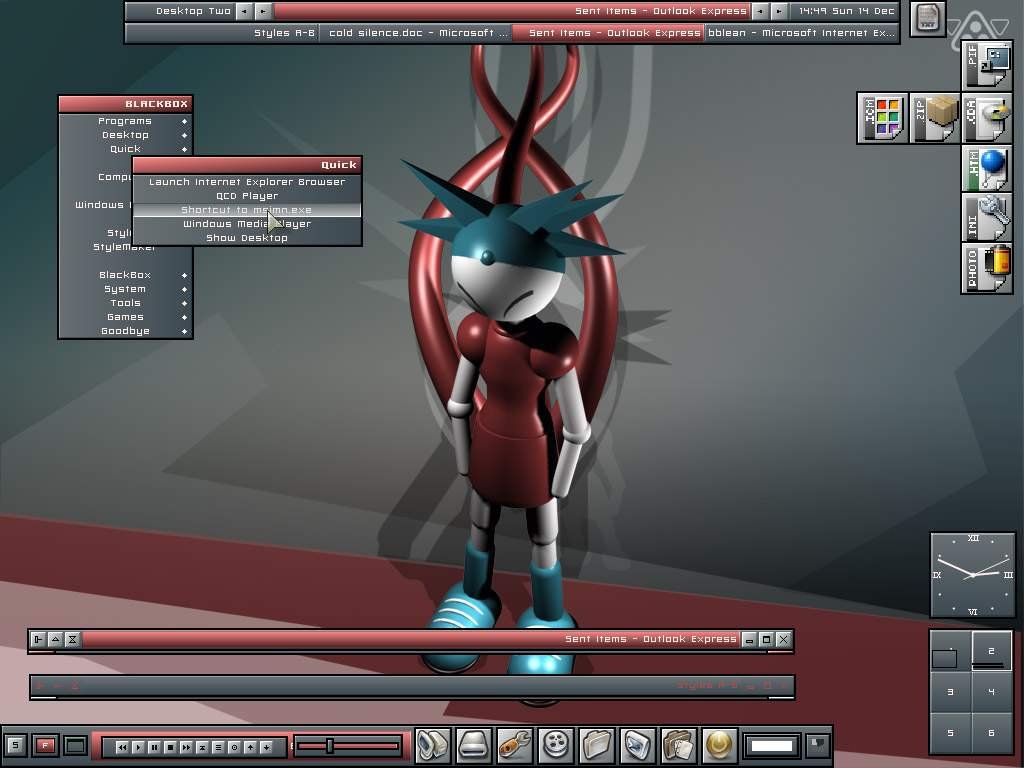Expand the Desktop submenu
The image size is (1024, 768).
pyautogui.click(x=125, y=135)
